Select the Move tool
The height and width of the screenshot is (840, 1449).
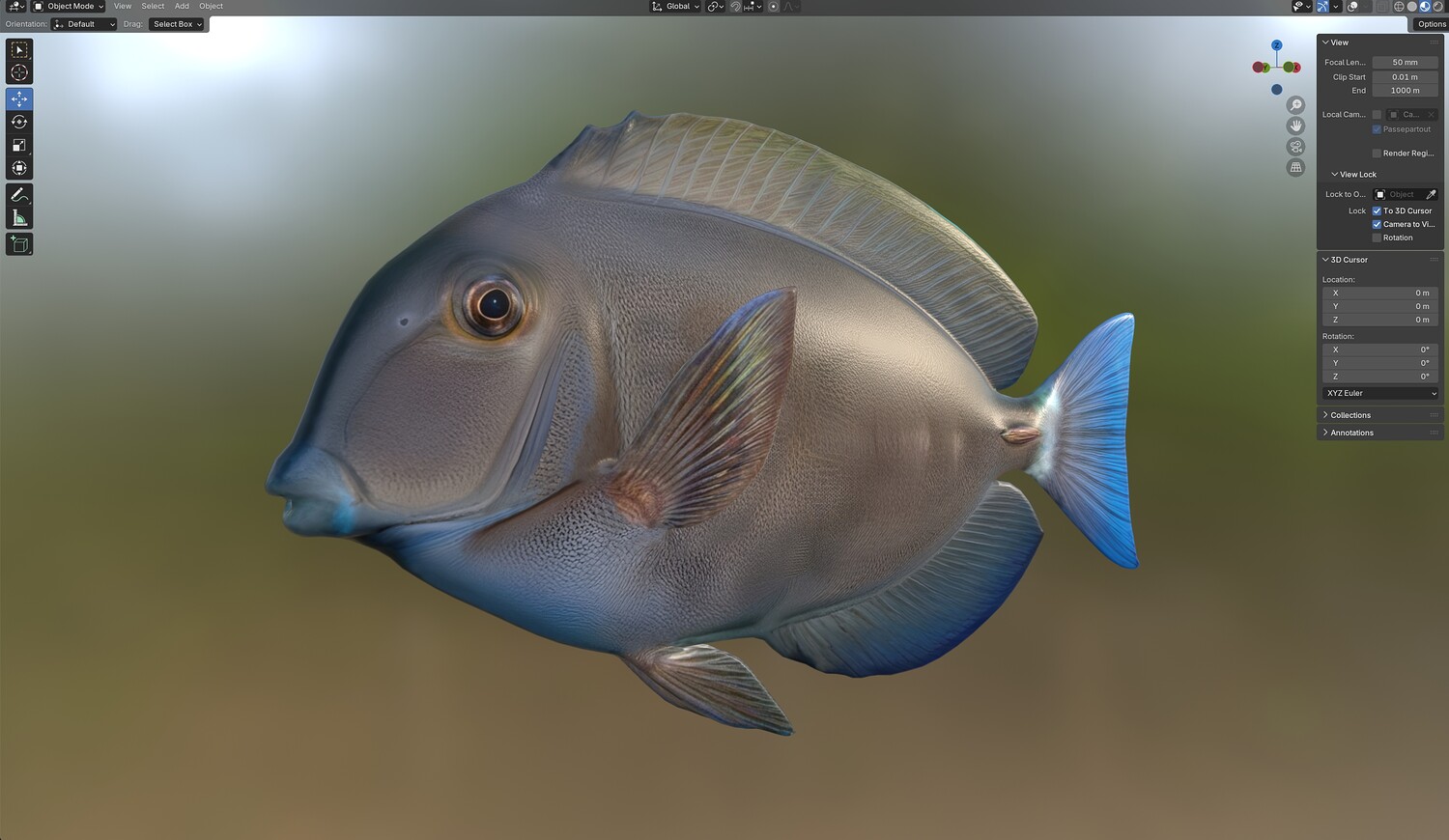pos(19,99)
